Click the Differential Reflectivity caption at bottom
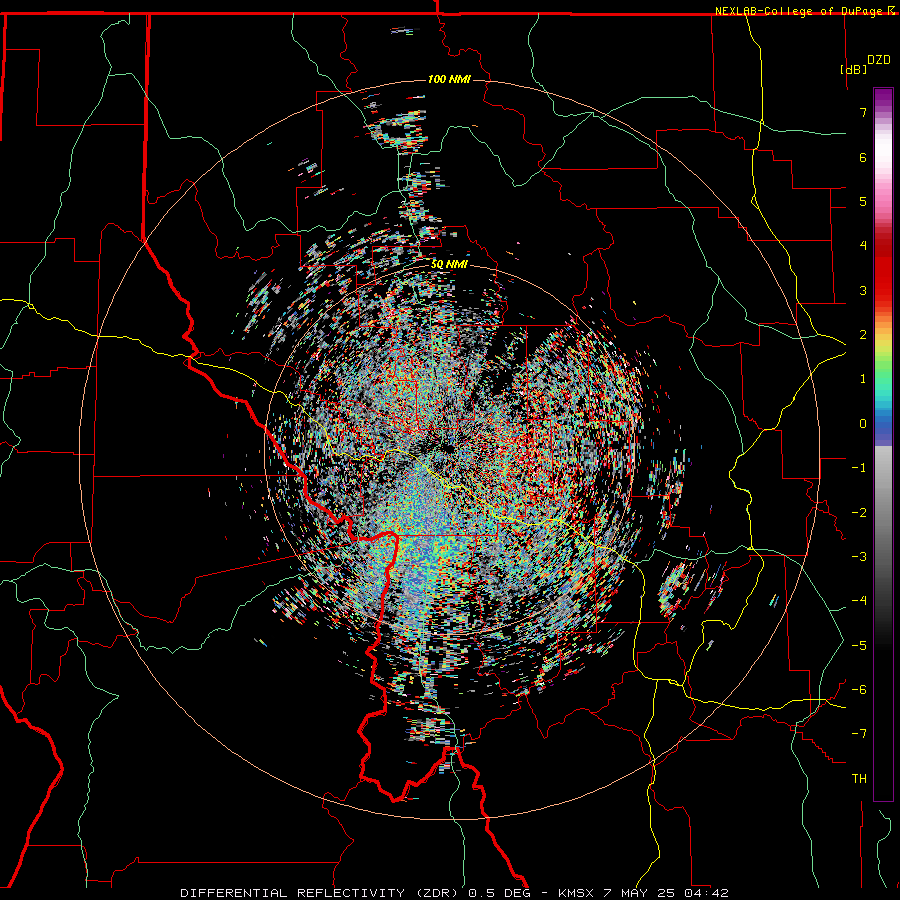Viewport: 900px width, 900px height. pos(454,893)
